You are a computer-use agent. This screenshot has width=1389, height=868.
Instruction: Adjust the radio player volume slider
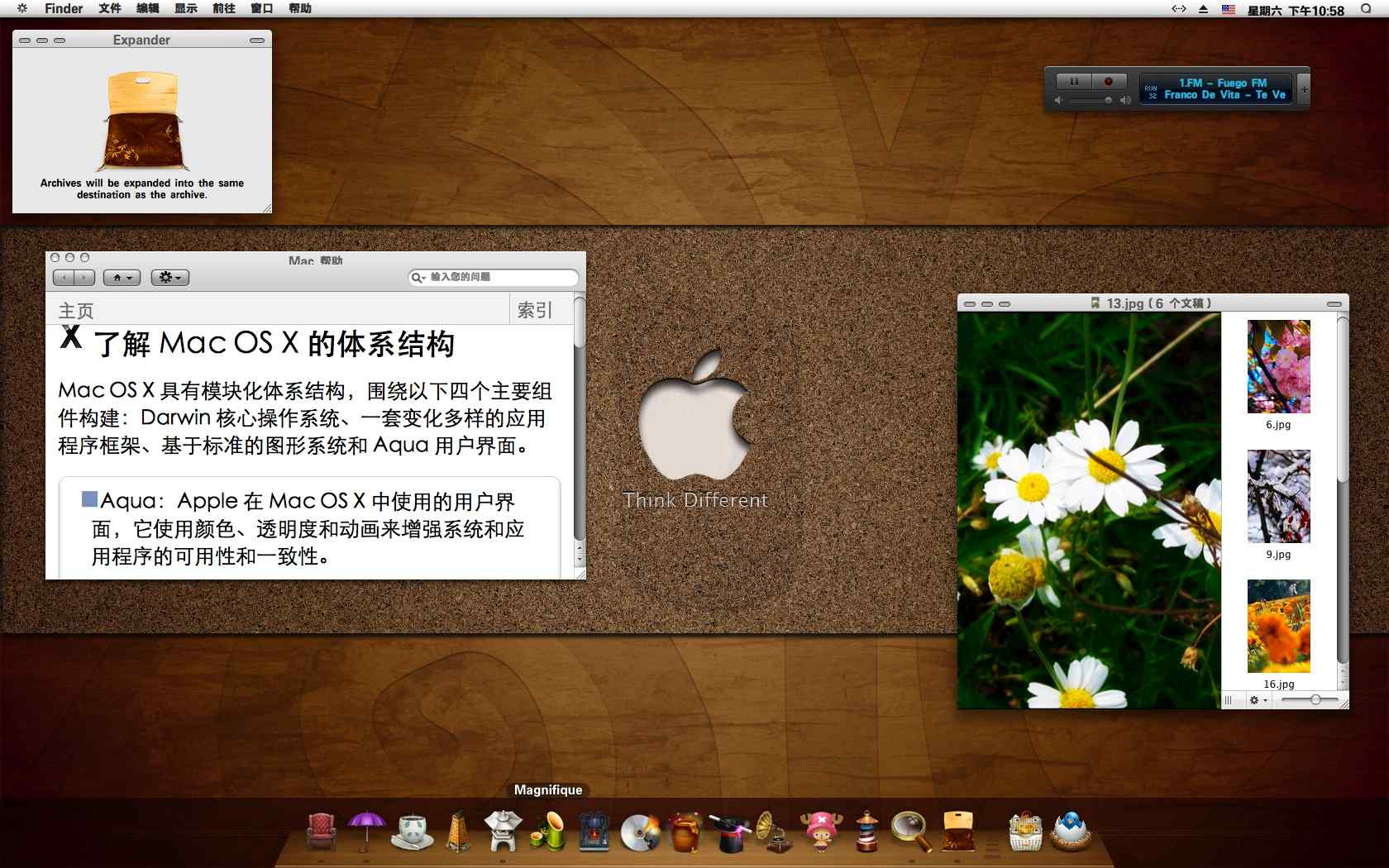click(x=1091, y=100)
